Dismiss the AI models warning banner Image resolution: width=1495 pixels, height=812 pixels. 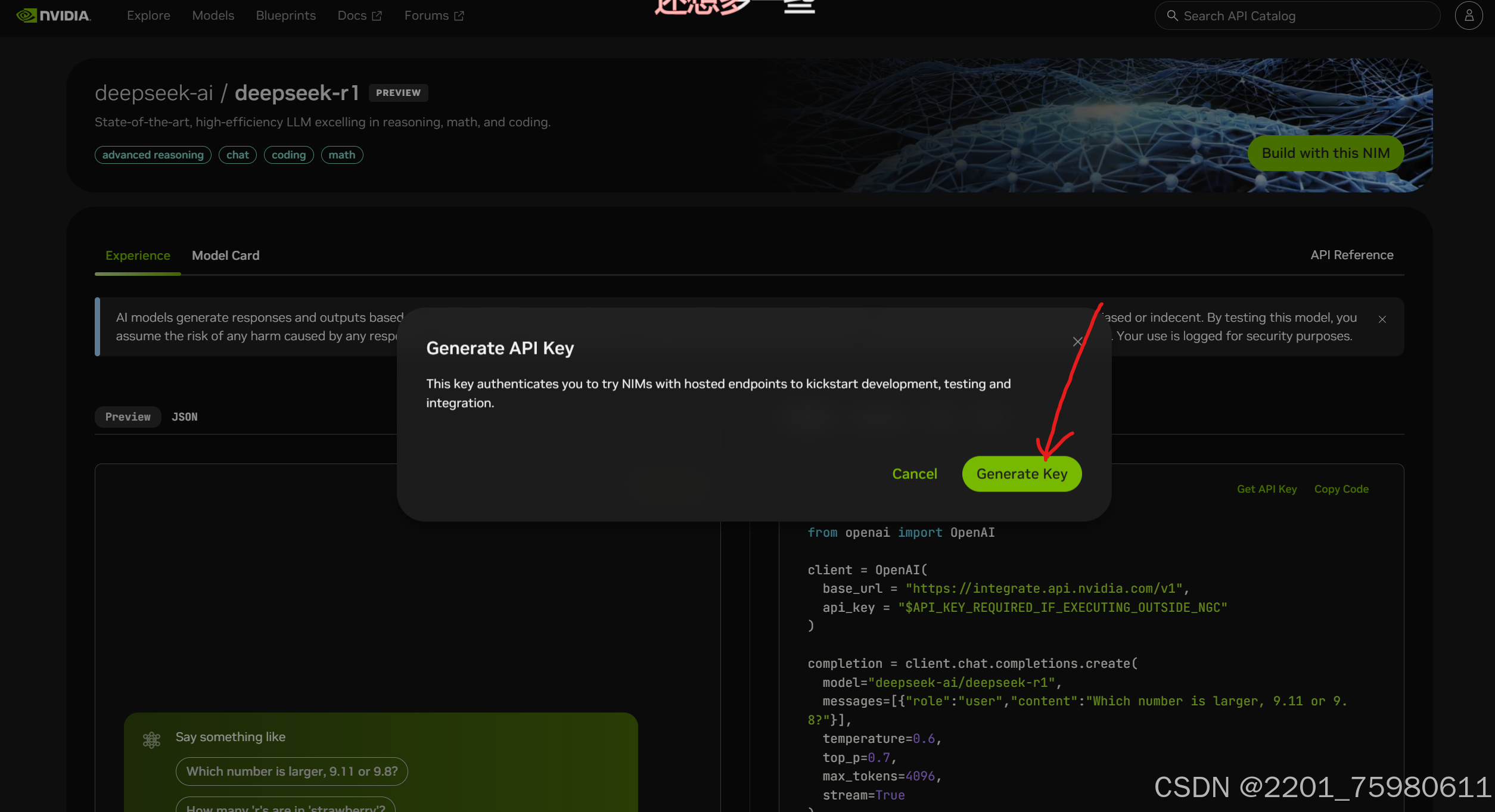pos(1382,319)
